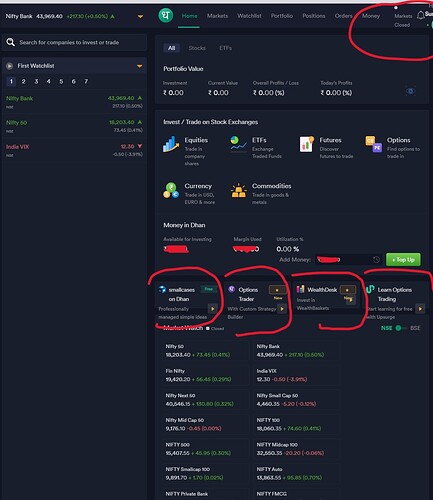This screenshot has height=500, width=433.
Task: Open Nifty Next 50 in Market Watch
Action: [204, 400]
